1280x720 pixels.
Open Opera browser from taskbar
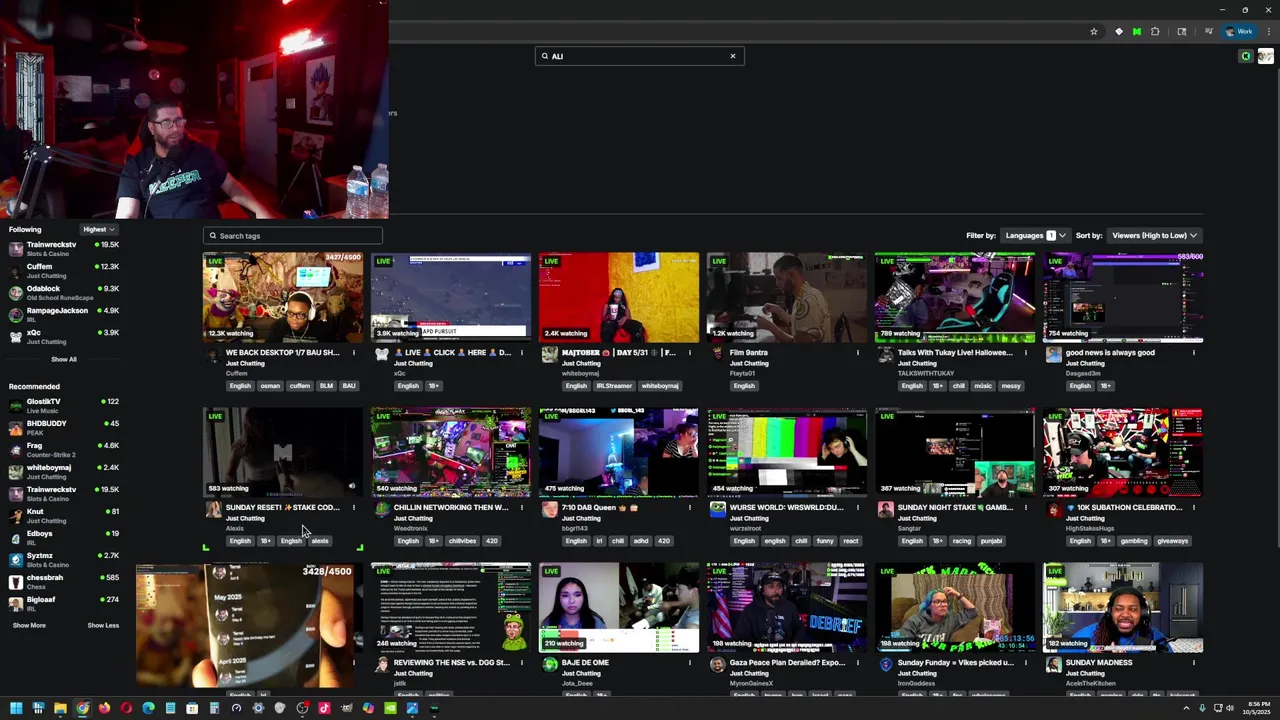coord(126,708)
